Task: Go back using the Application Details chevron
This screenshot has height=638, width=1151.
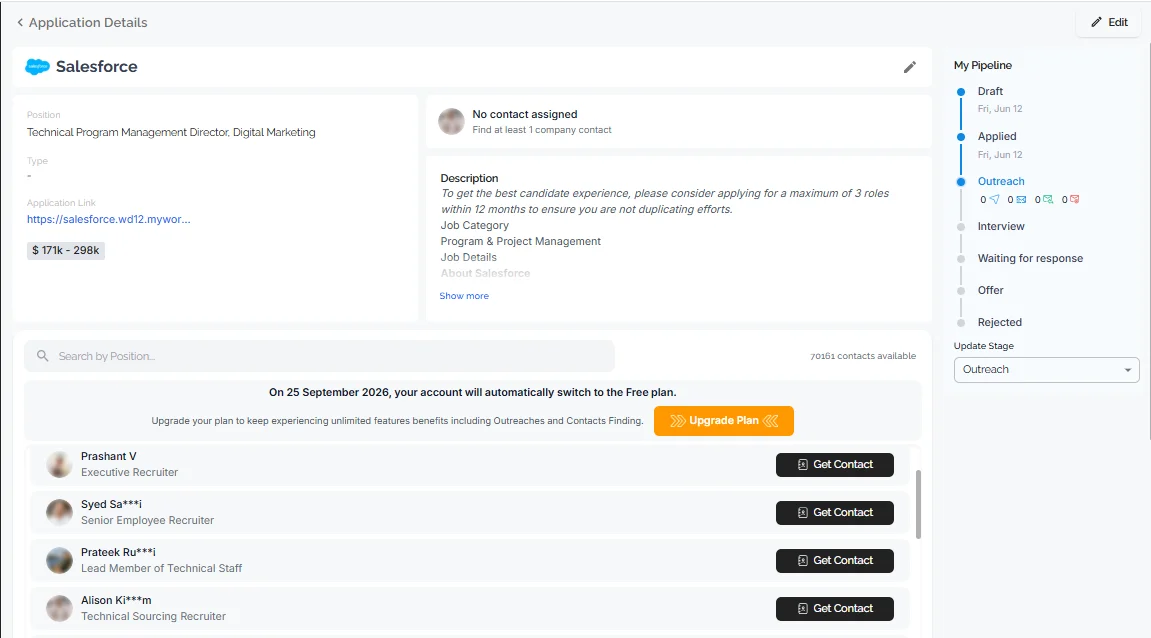Action: [20, 23]
